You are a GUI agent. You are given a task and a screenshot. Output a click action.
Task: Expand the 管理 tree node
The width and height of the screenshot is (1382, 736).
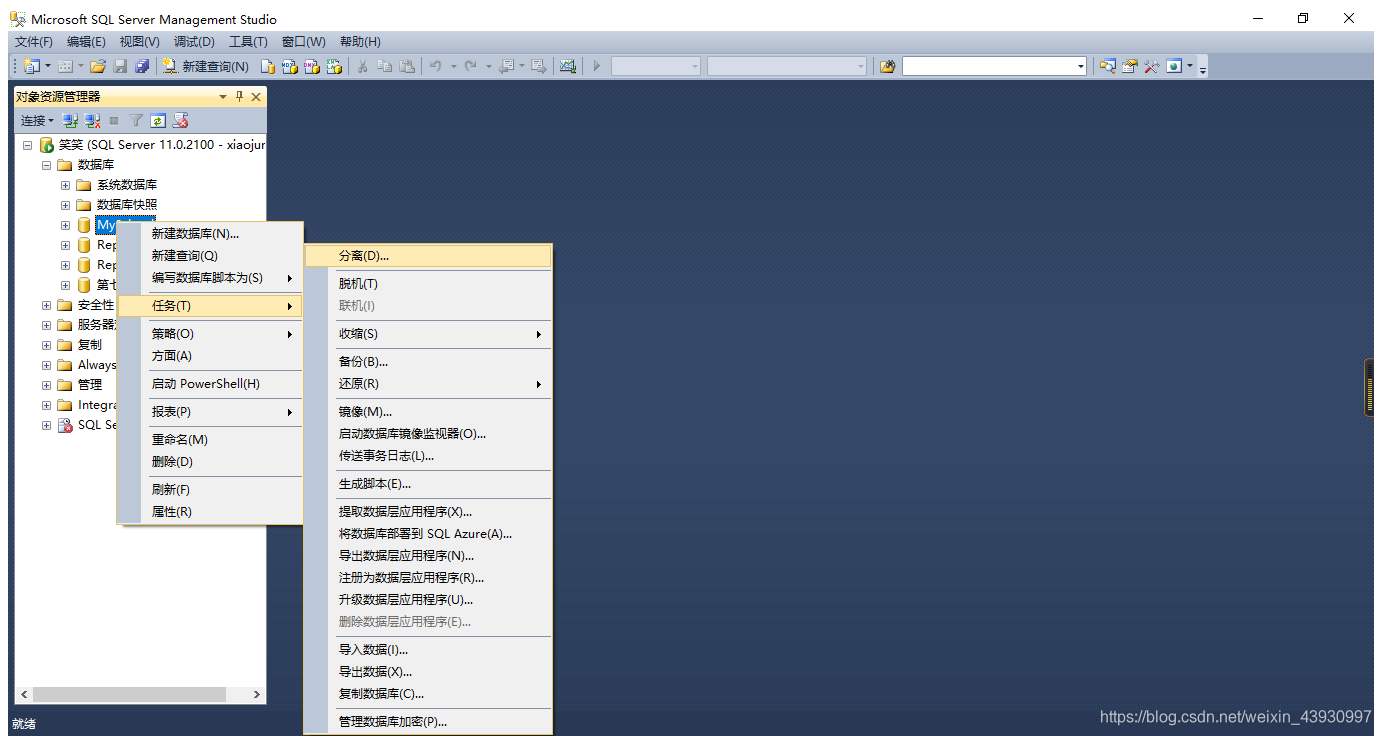pyautogui.click(x=46, y=385)
